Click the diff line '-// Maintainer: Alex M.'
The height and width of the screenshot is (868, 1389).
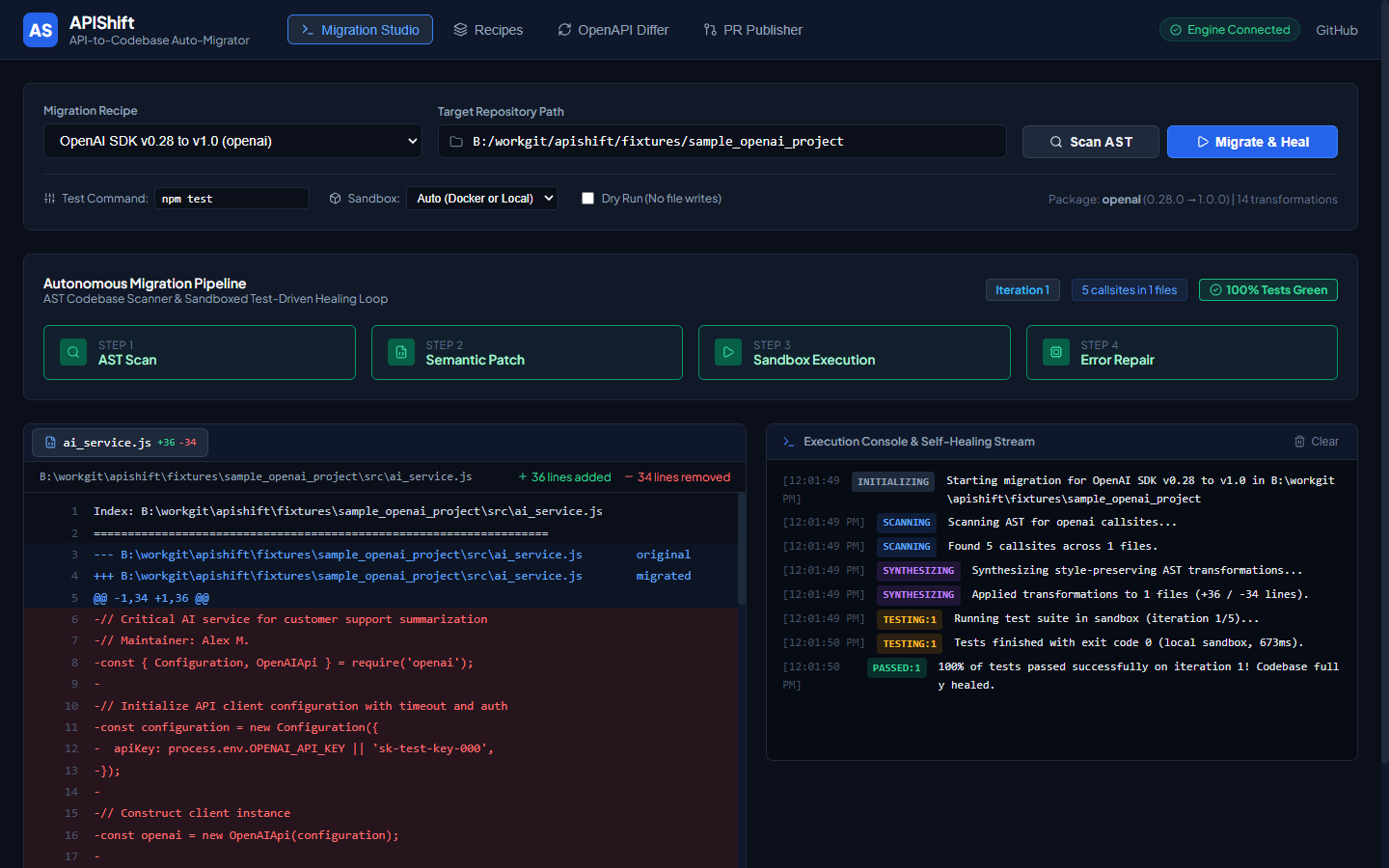pyautogui.click(x=172, y=640)
